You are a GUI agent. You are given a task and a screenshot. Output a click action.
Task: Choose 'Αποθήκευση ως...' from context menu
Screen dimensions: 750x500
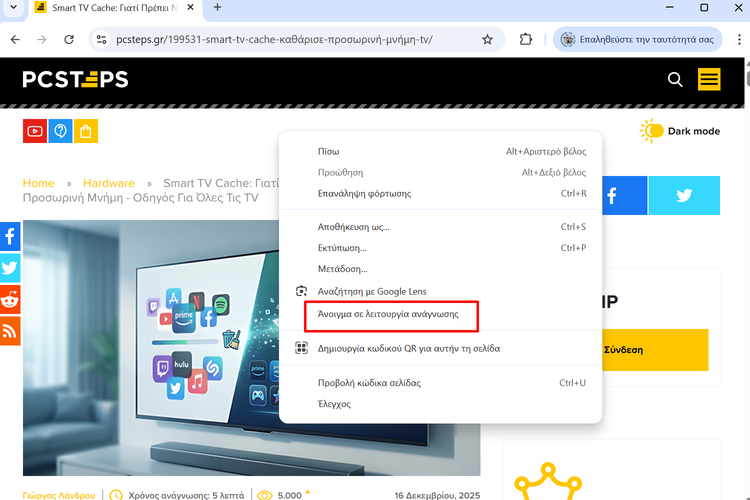point(353,227)
